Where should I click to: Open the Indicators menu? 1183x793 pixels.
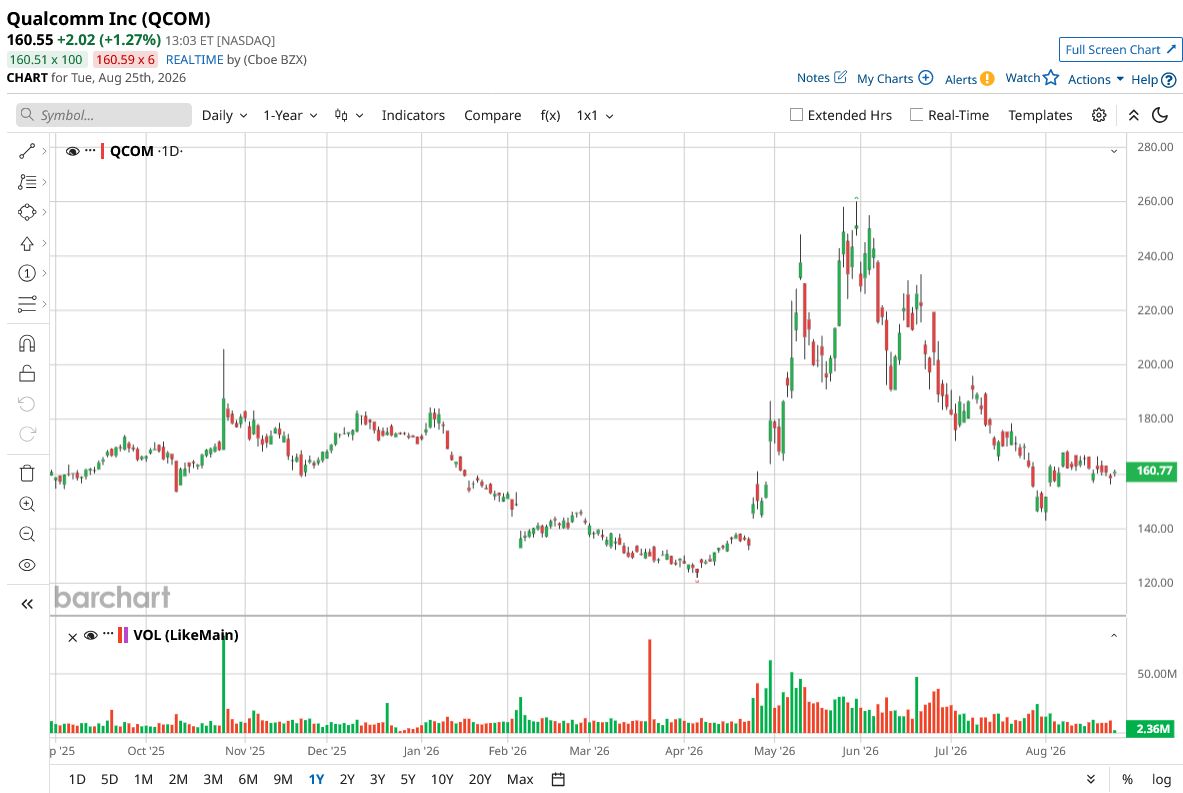pos(413,115)
